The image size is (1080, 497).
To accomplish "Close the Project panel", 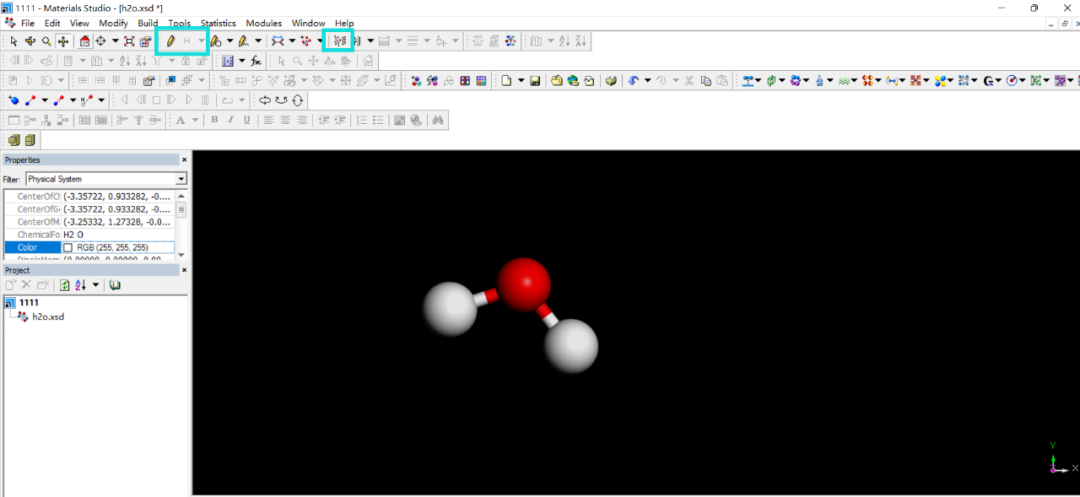I will pos(184,270).
